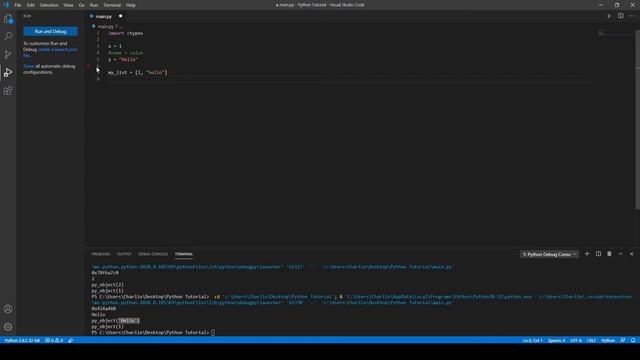Click errors and warnings count in status bar
640x360 pixels.
coord(54,340)
